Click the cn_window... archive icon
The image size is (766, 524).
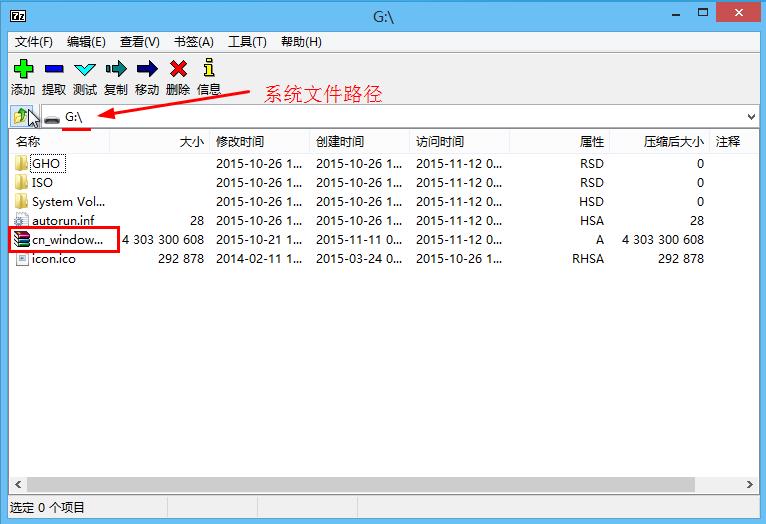pyautogui.click(x=21, y=239)
